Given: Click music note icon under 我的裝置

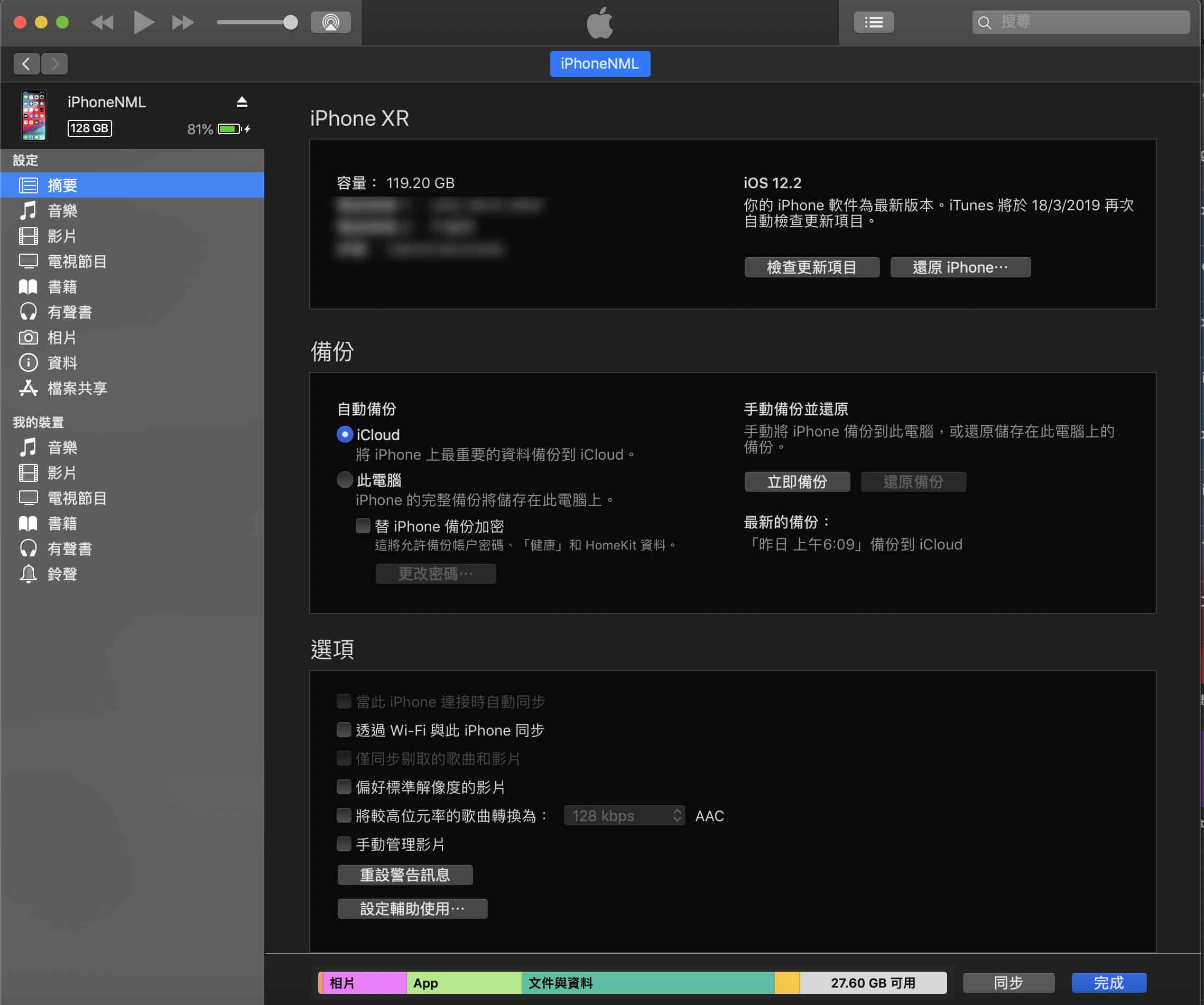Looking at the screenshot, I should tap(28, 447).
